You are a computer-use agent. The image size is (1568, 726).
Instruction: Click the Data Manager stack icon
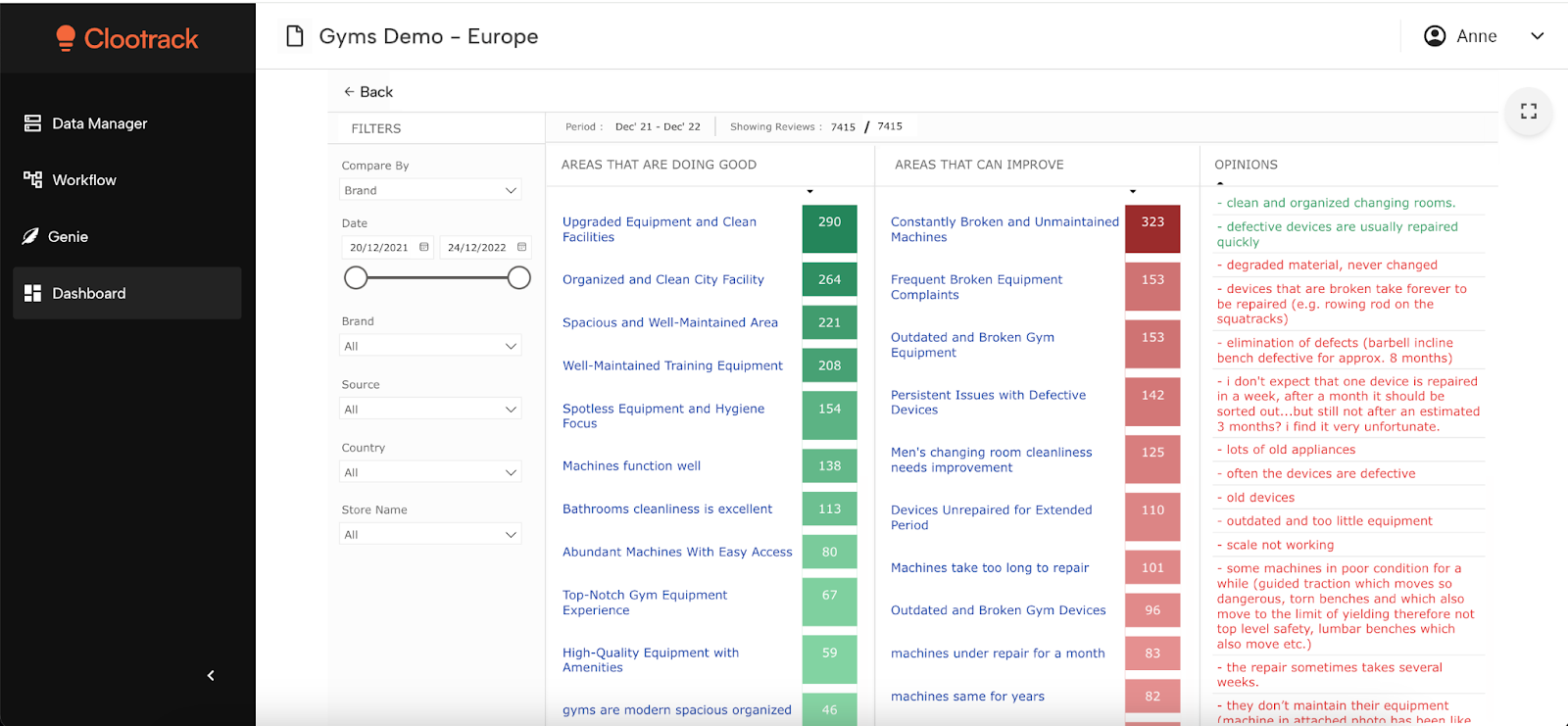(32, 123)
